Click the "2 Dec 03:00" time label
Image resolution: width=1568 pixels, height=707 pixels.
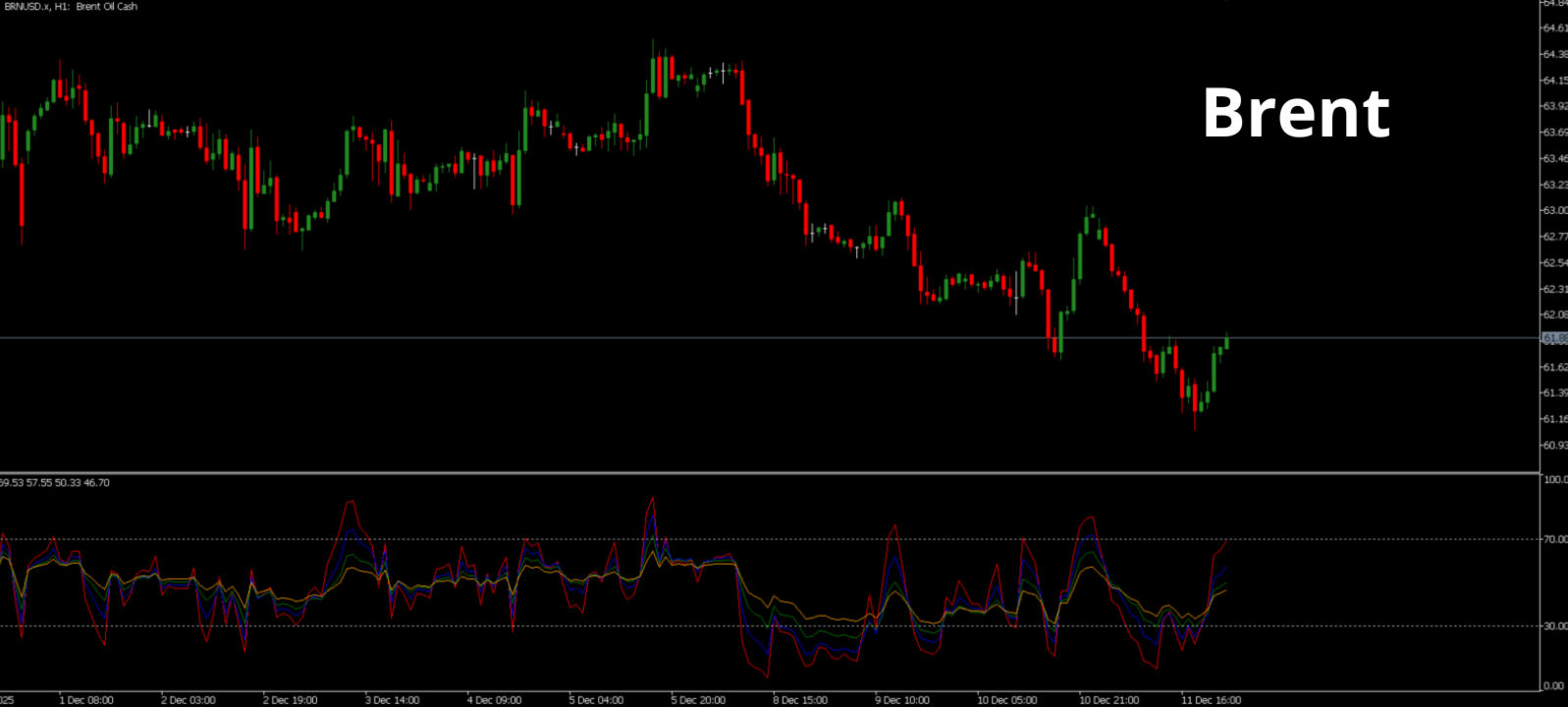coord(189,700)
